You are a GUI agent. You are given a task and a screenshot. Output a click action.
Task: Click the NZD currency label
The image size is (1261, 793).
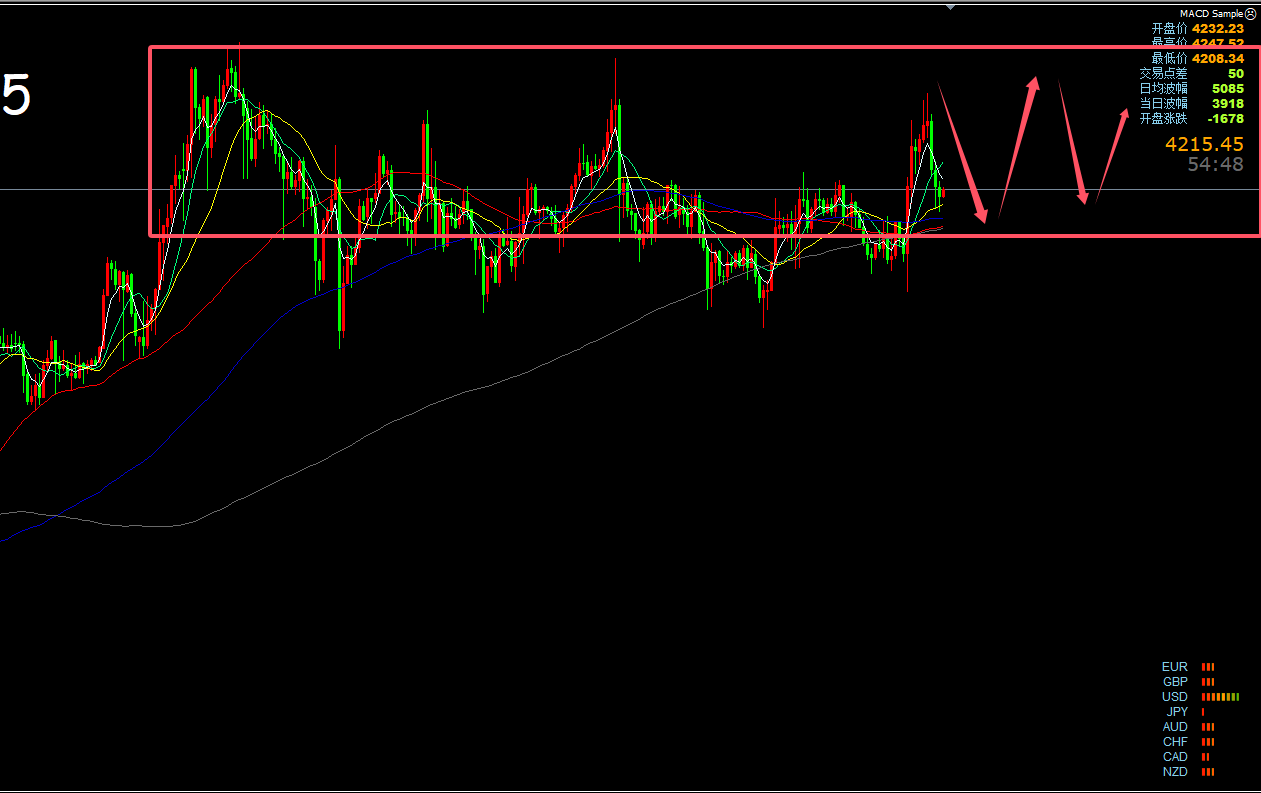coord(1175,772)
